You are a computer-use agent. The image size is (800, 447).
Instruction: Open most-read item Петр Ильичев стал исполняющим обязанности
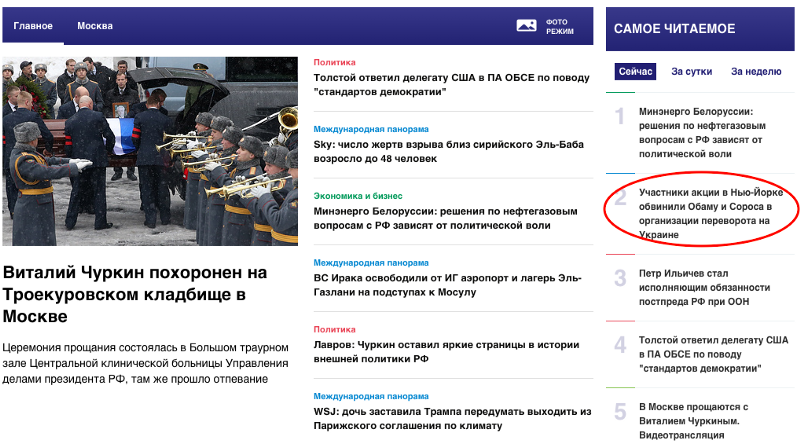pos(705,288)
